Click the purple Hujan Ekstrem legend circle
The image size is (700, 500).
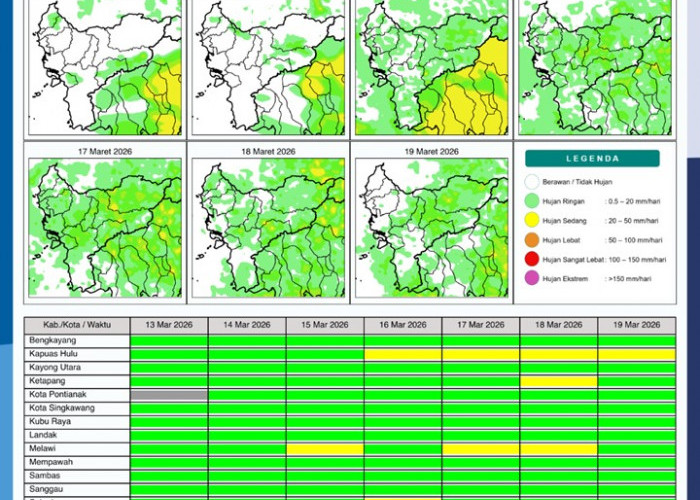click(531, 278)
